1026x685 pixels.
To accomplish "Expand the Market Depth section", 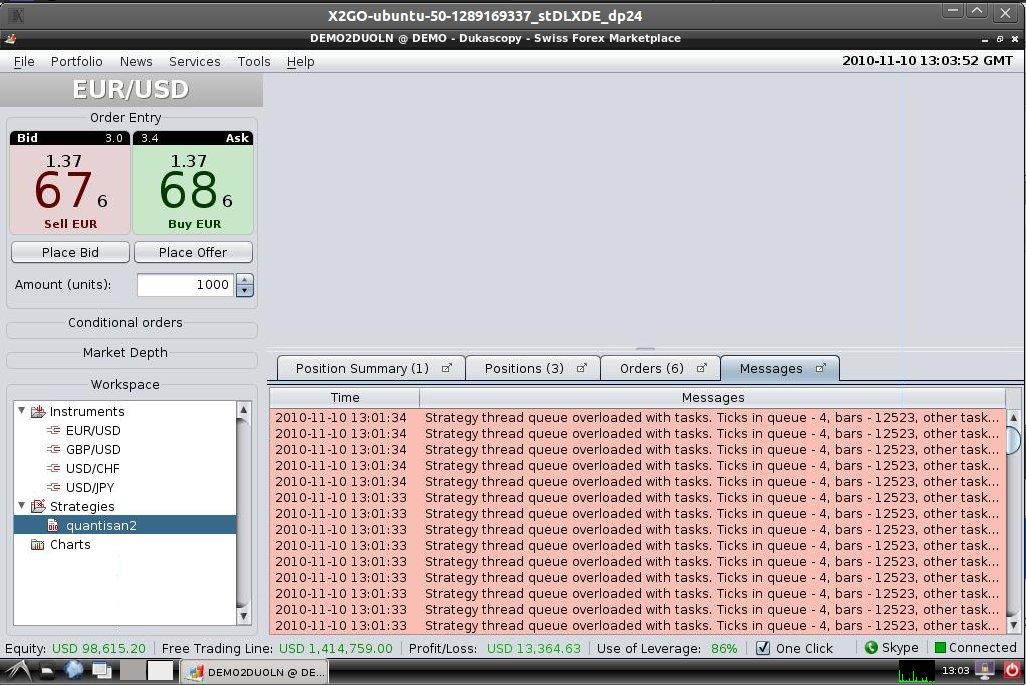I will tap(125, 353).
